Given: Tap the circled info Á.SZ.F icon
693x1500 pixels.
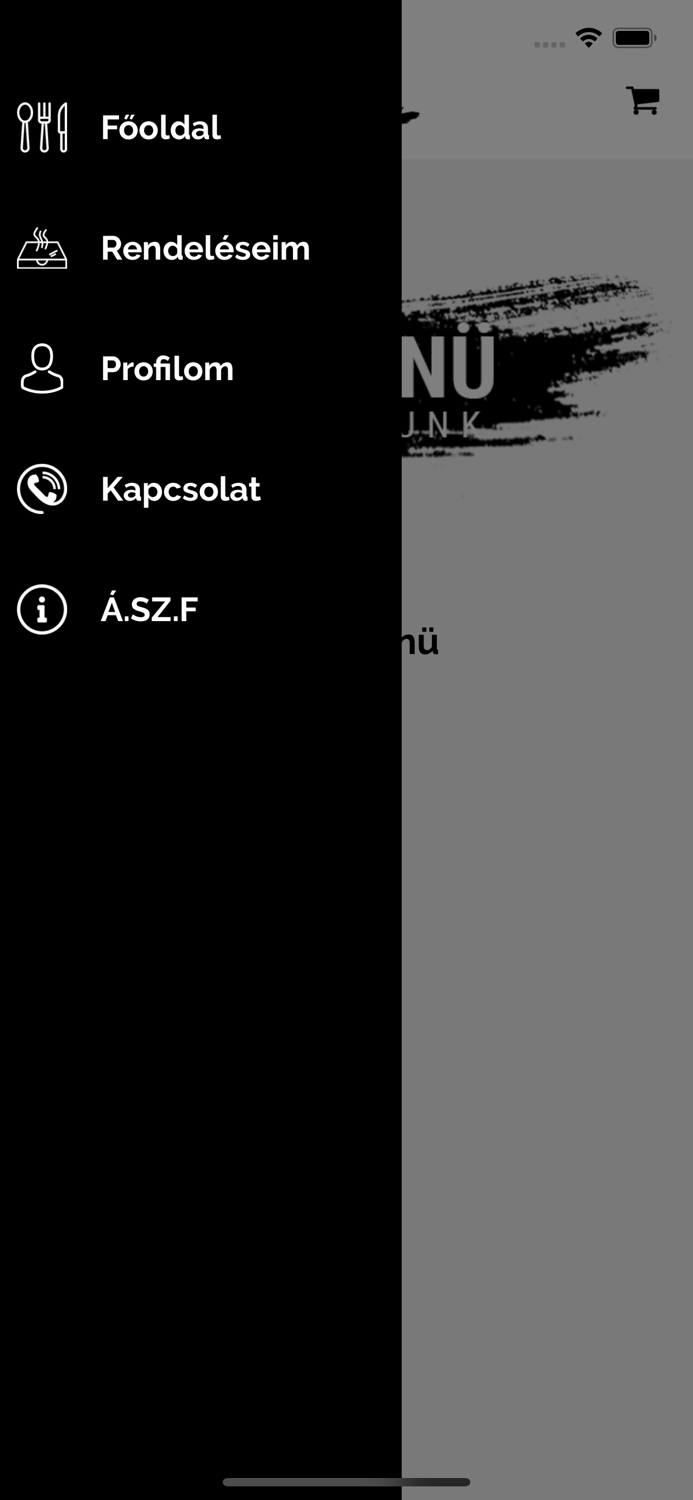Looking at the screenshot, I should [x=42, y=609].
